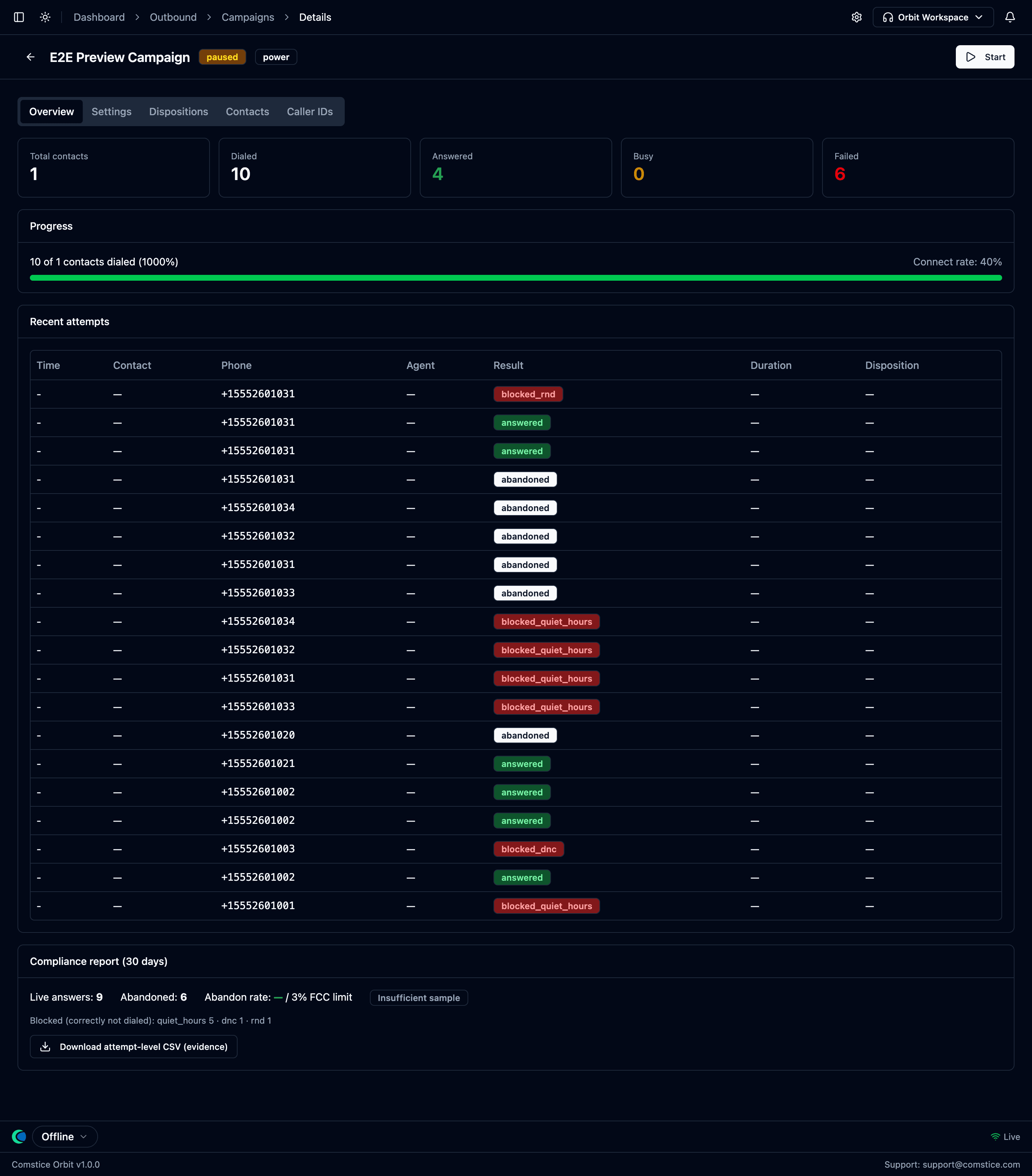1032x1176 pixels.
Task: Go back with the arrow icon
Action: (31, 57)
